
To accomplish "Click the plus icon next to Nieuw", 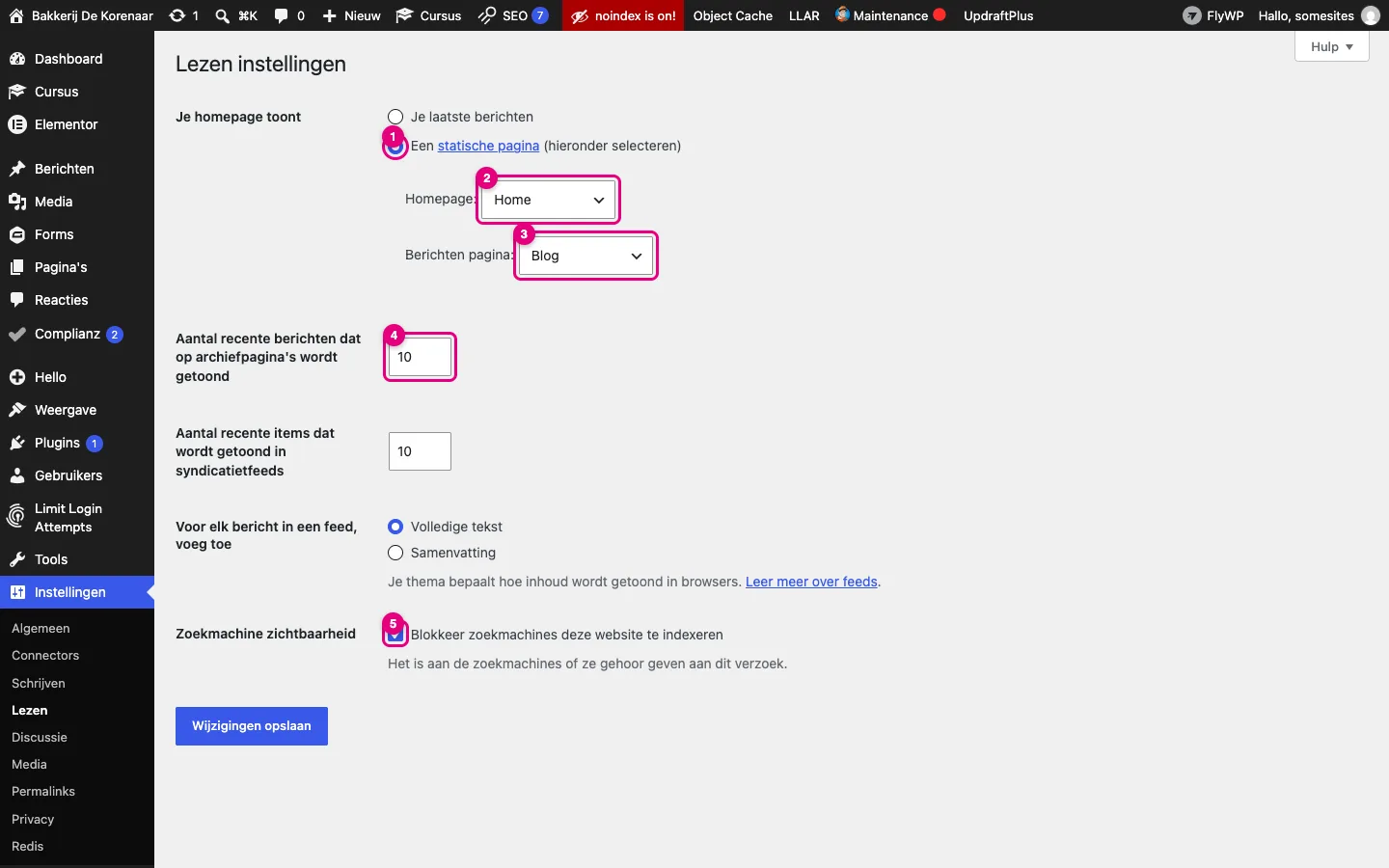I will pyautogui.click(x=329, y=15).
